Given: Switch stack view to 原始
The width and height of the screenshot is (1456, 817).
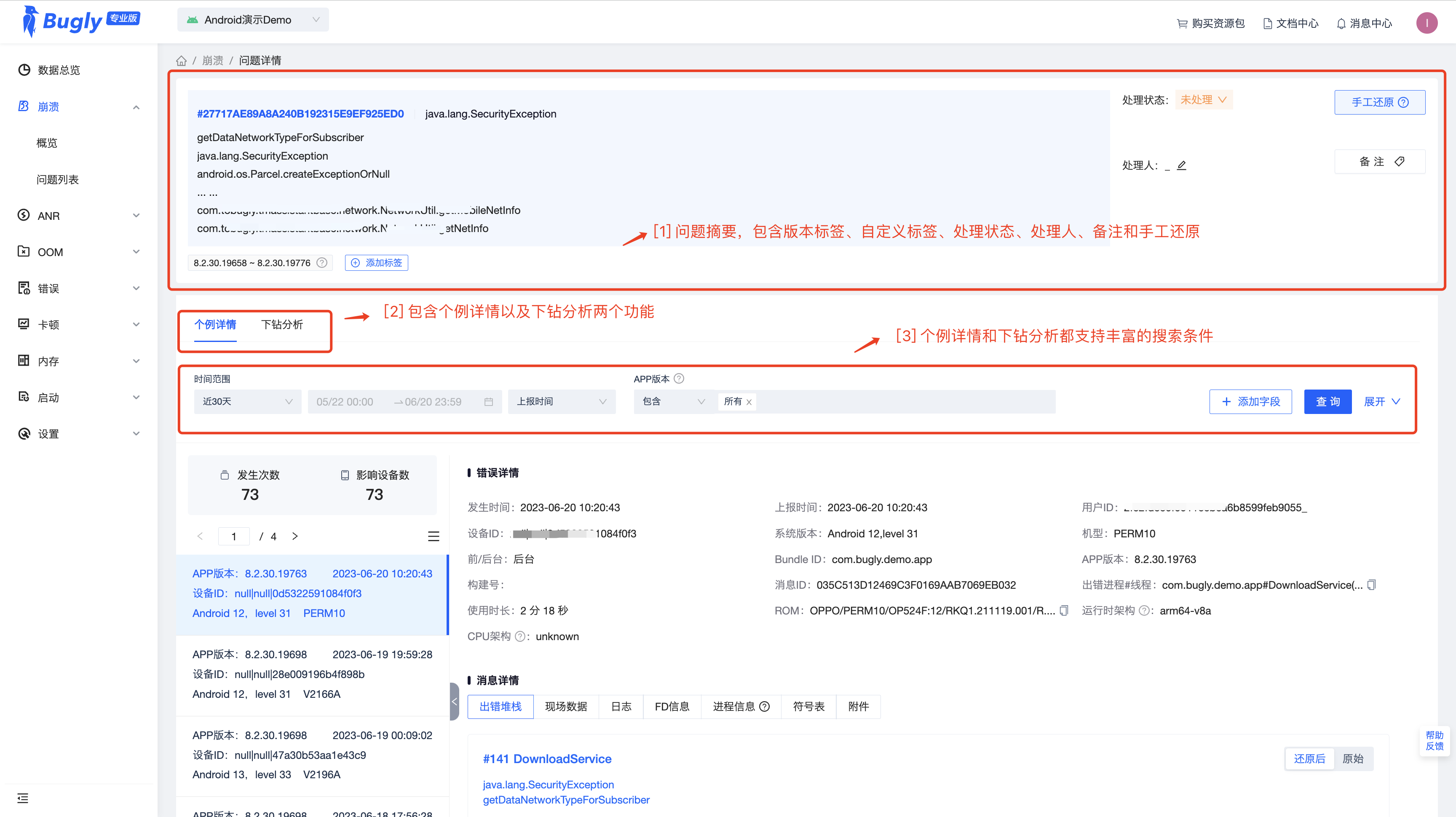Looking at the screenshot, I should [x=1352, y=759].
